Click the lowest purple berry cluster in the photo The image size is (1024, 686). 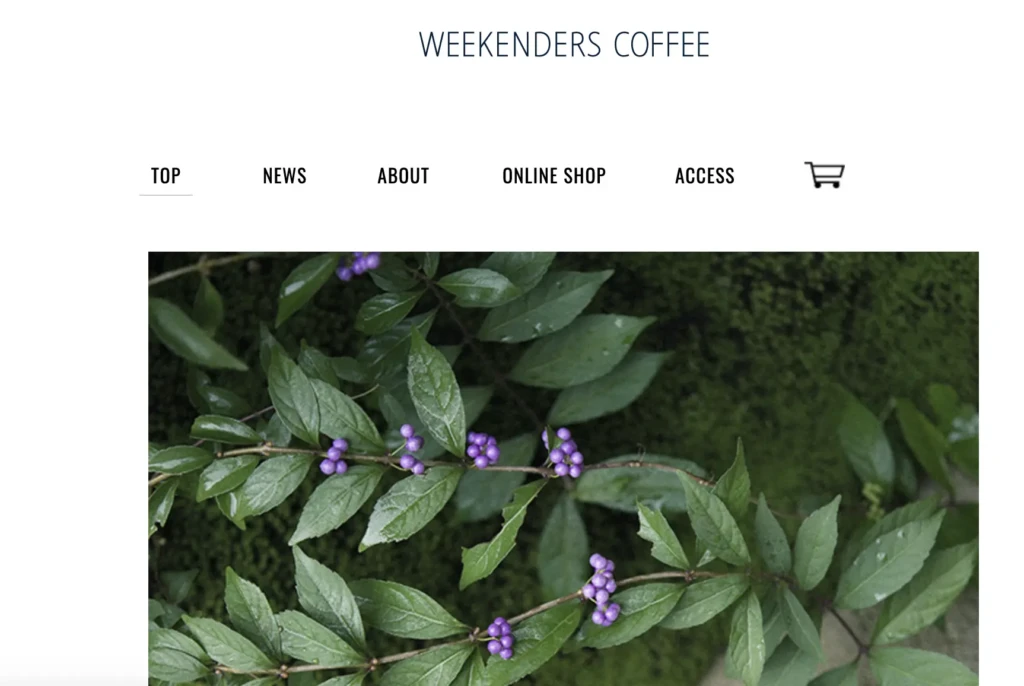click(x=501, y=638)
